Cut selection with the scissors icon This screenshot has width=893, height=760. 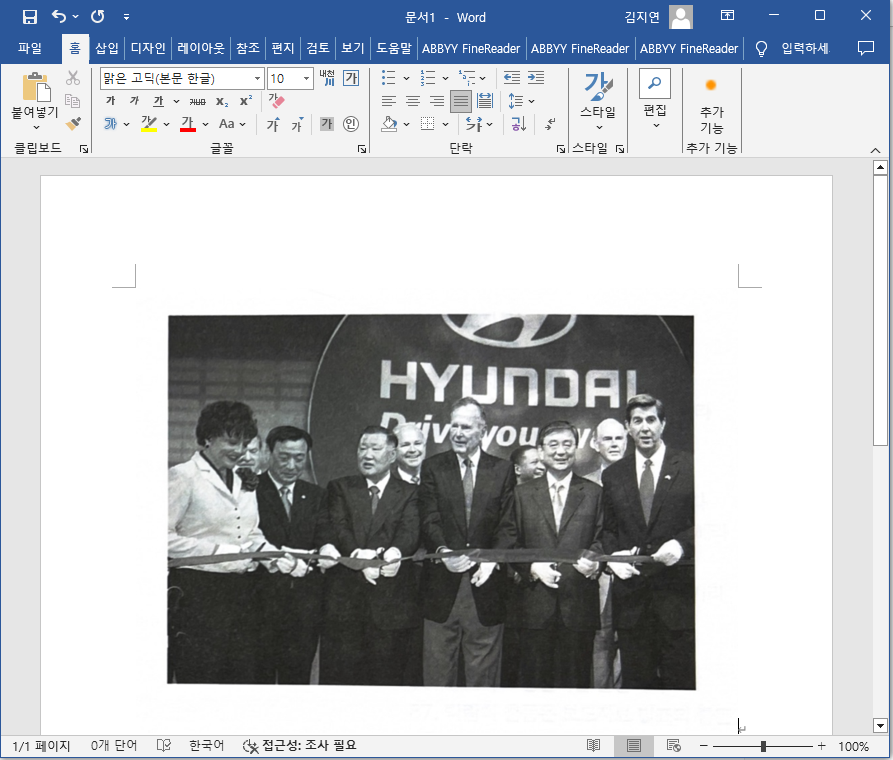click(x=73, y=77)
